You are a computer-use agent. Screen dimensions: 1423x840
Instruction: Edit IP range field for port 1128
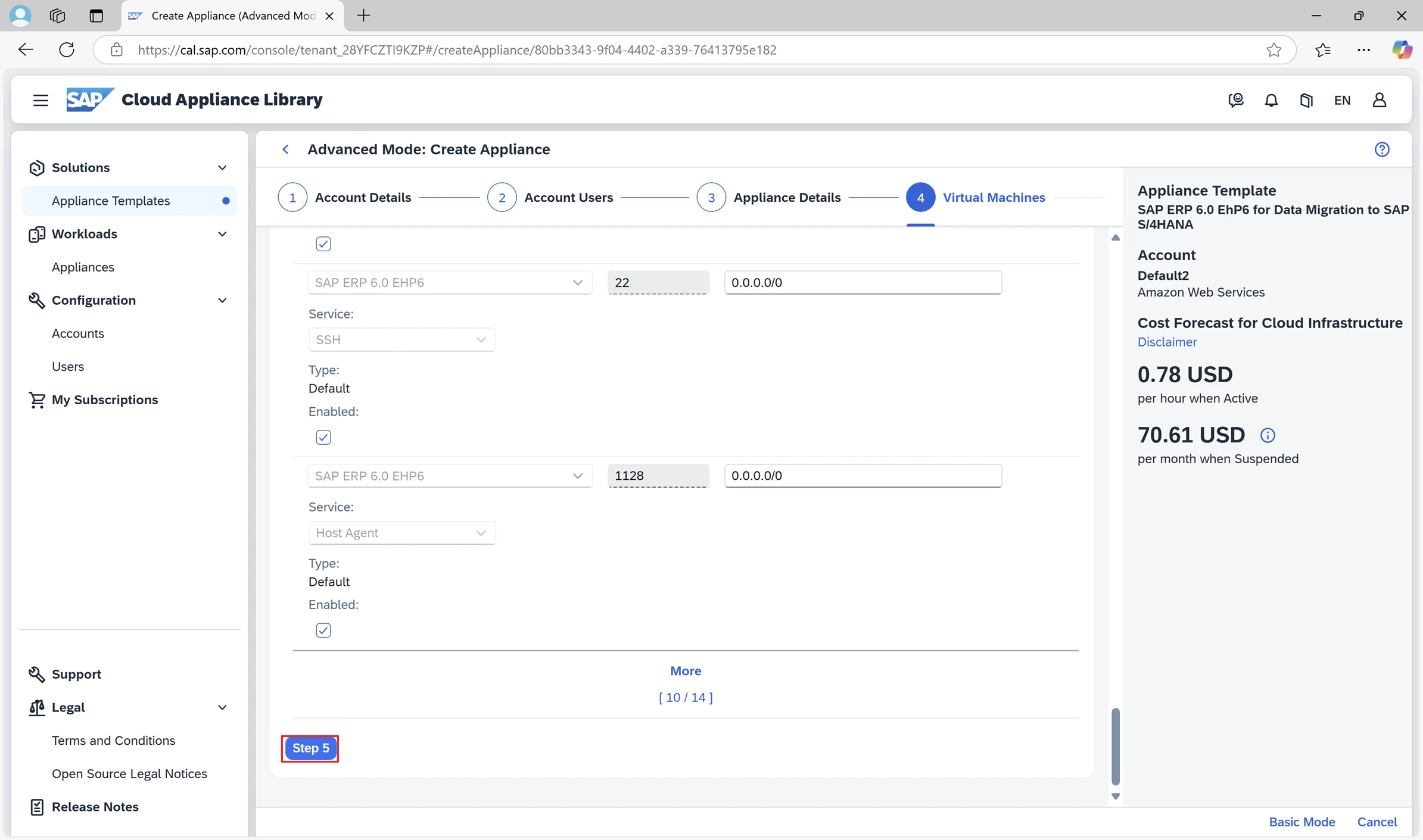(863, 476)
